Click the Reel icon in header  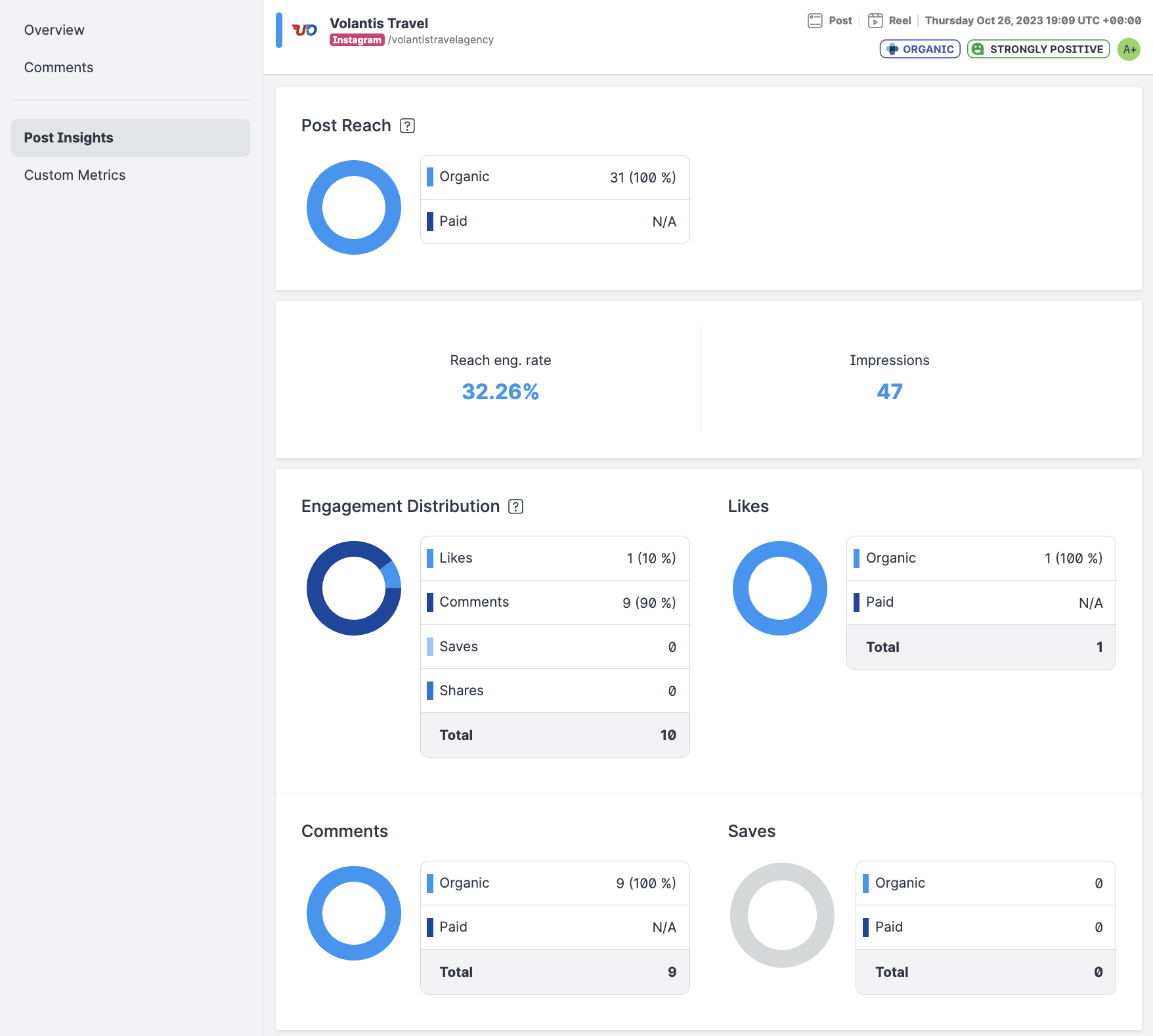click(875, 21)
